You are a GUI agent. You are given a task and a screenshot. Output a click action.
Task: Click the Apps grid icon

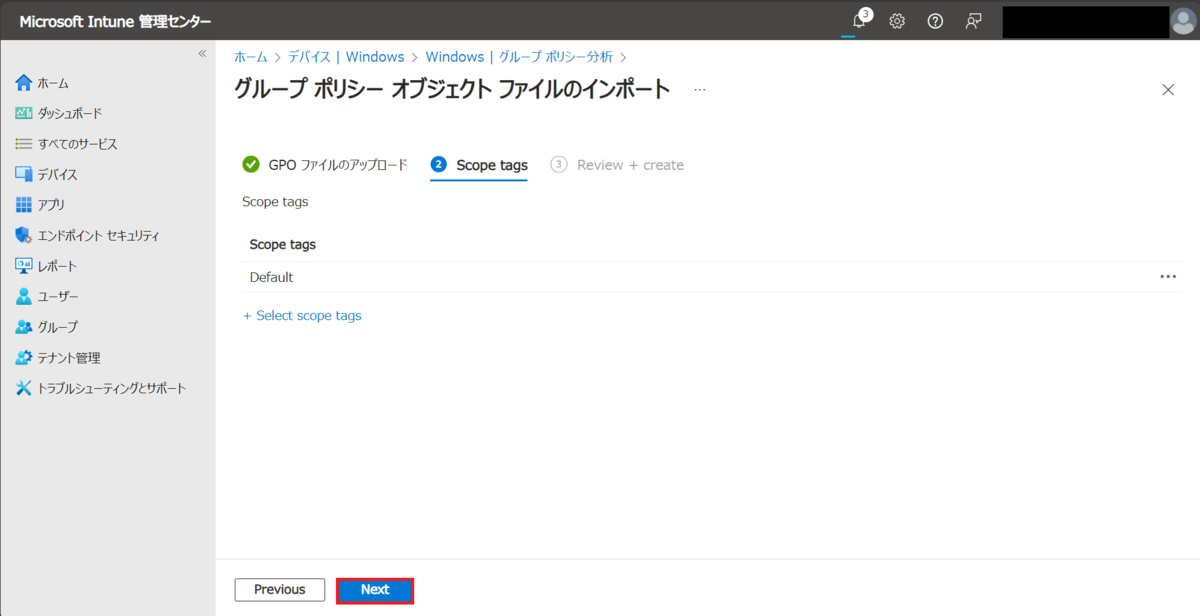pos(24,205)
